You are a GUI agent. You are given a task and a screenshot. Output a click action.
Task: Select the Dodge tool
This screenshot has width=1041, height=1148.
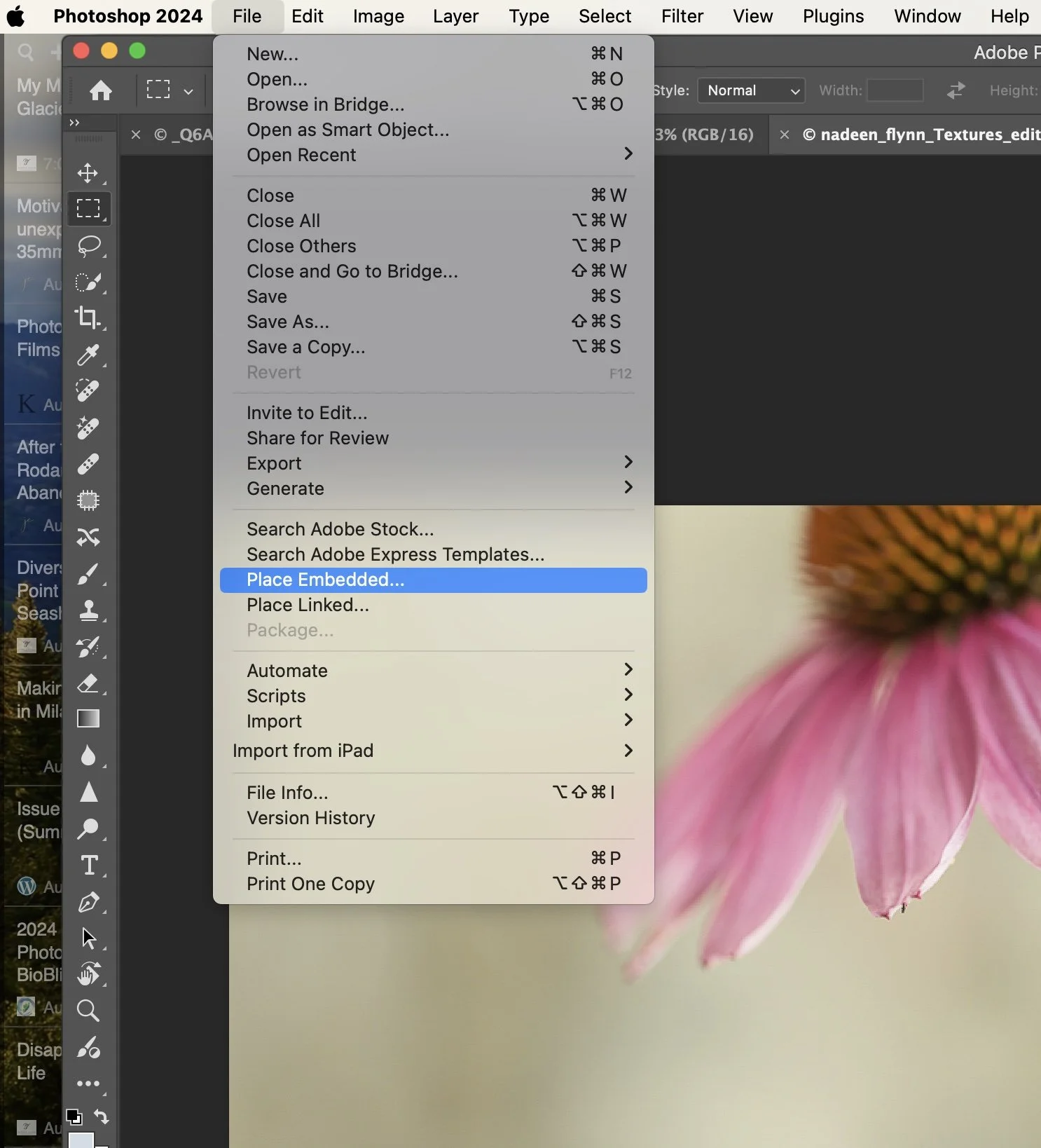(x=88, y=828)
